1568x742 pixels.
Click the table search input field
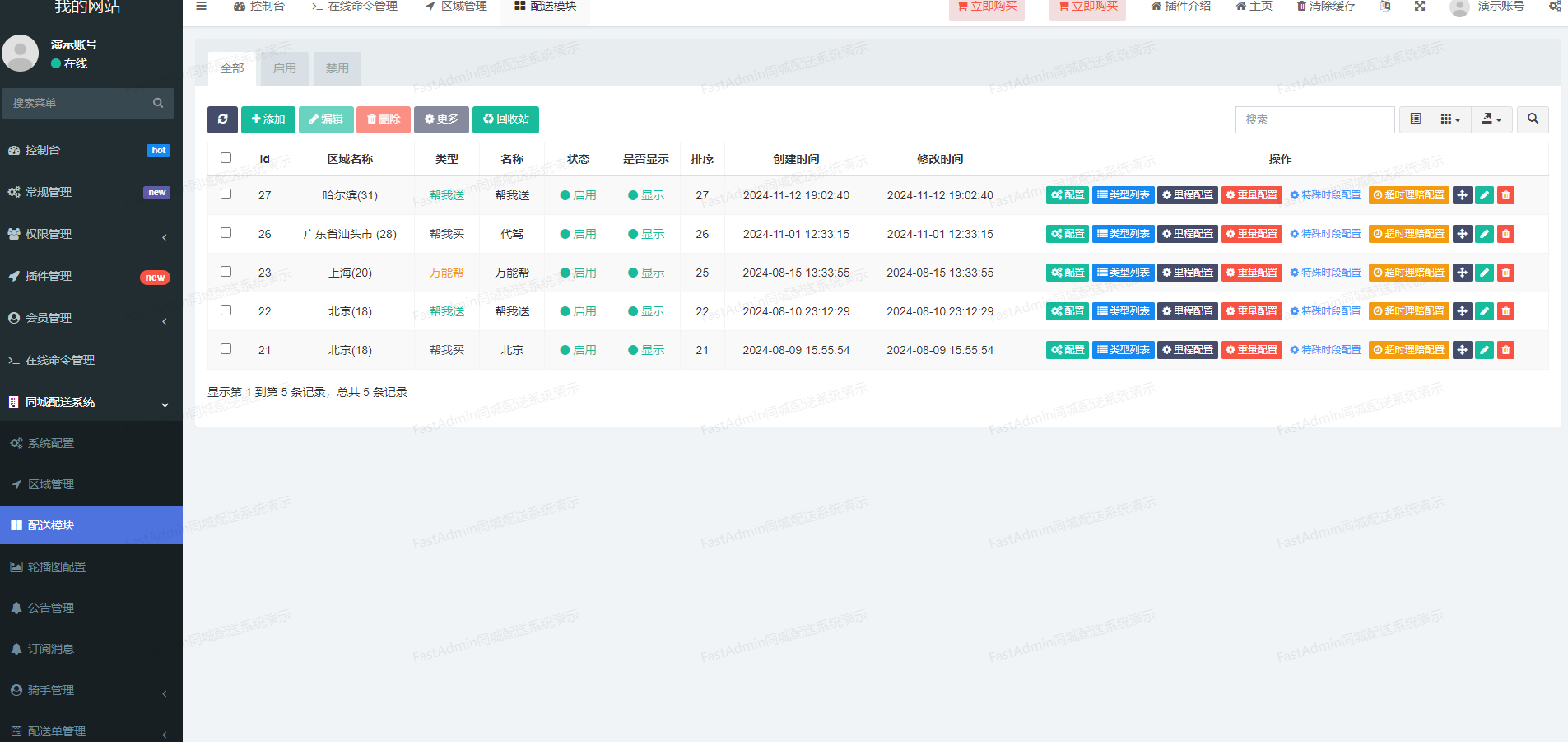(1314, 119)
